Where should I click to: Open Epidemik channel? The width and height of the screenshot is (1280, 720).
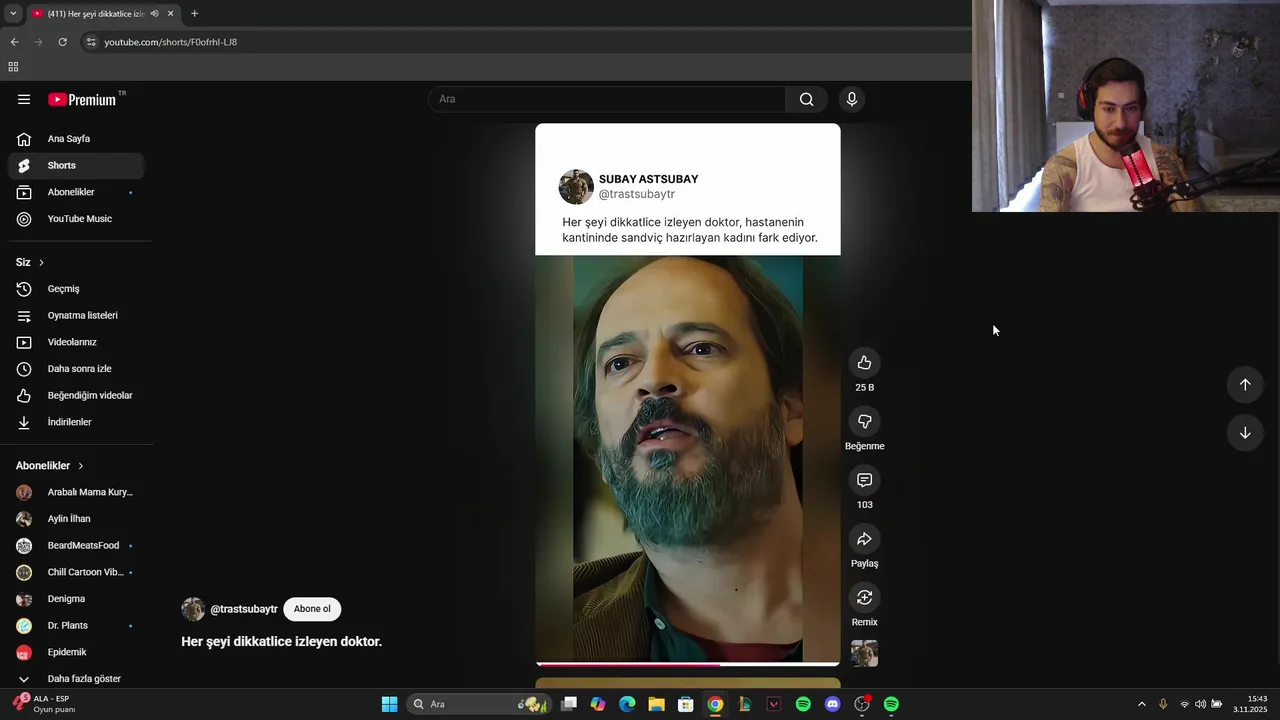[75, 652]
